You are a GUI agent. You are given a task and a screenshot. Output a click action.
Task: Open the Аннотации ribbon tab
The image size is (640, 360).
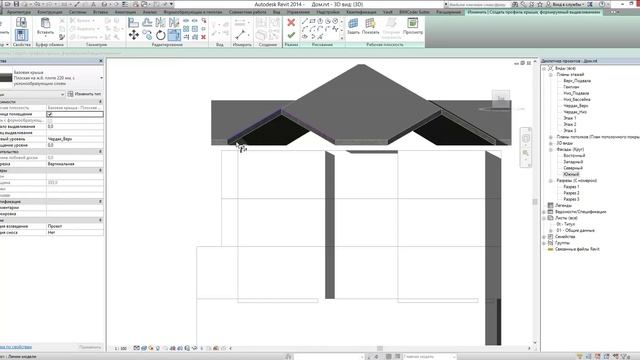click(x=125, y=12)
